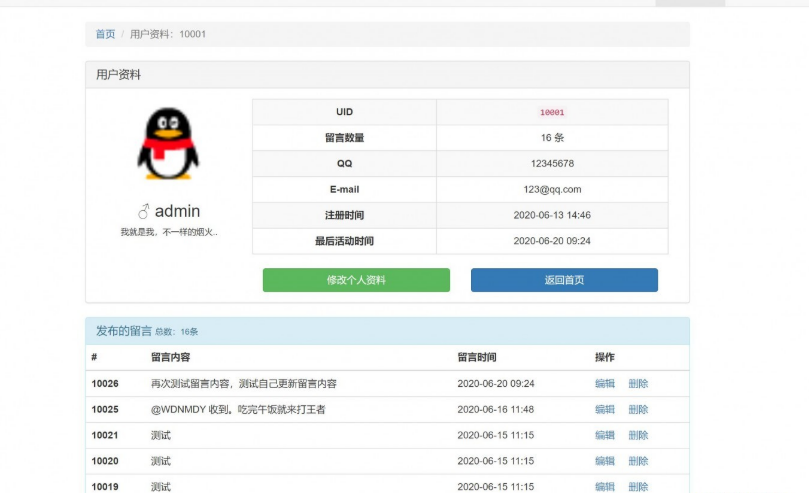Click timestamp 2020-06-16 11:48
809x493 pixels.
[x=495, y=409]
